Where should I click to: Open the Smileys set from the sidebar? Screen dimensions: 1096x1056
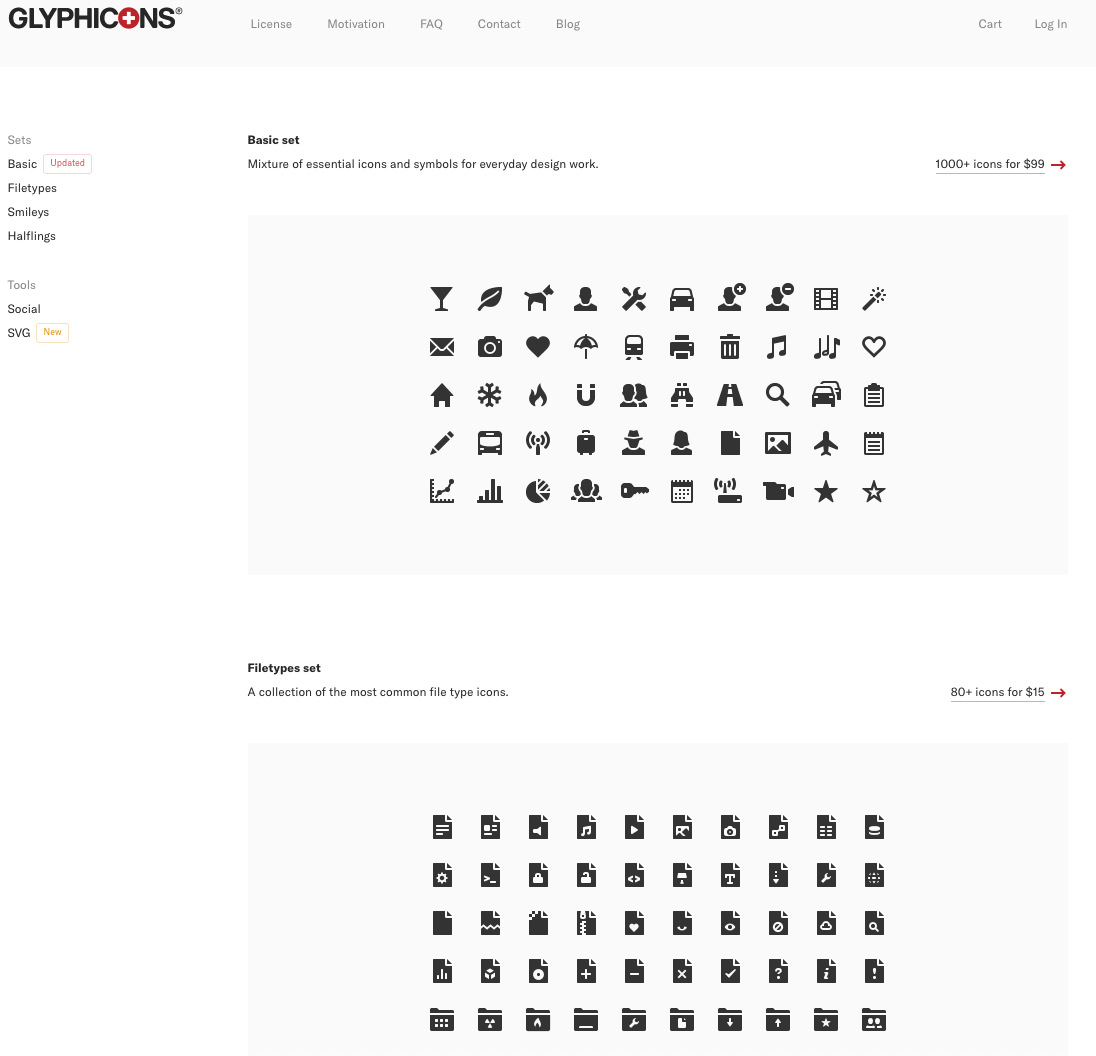pyautogui.click(x=28, y=212)
